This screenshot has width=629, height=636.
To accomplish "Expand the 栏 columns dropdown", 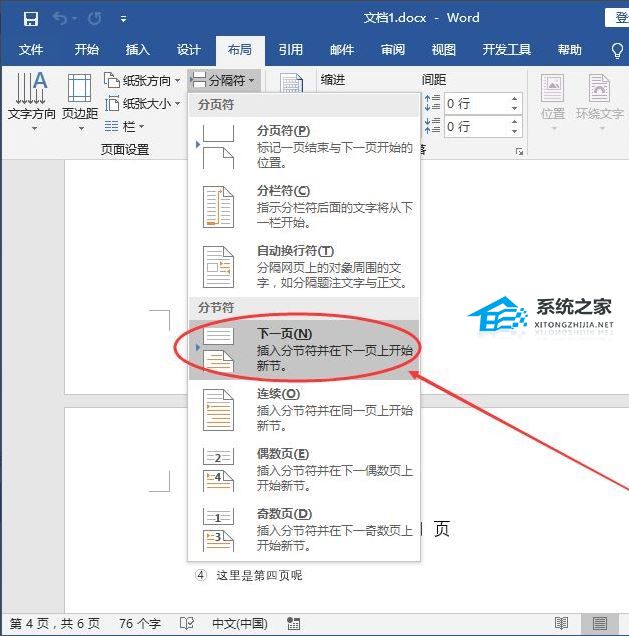I will click(x=124, y=127).
